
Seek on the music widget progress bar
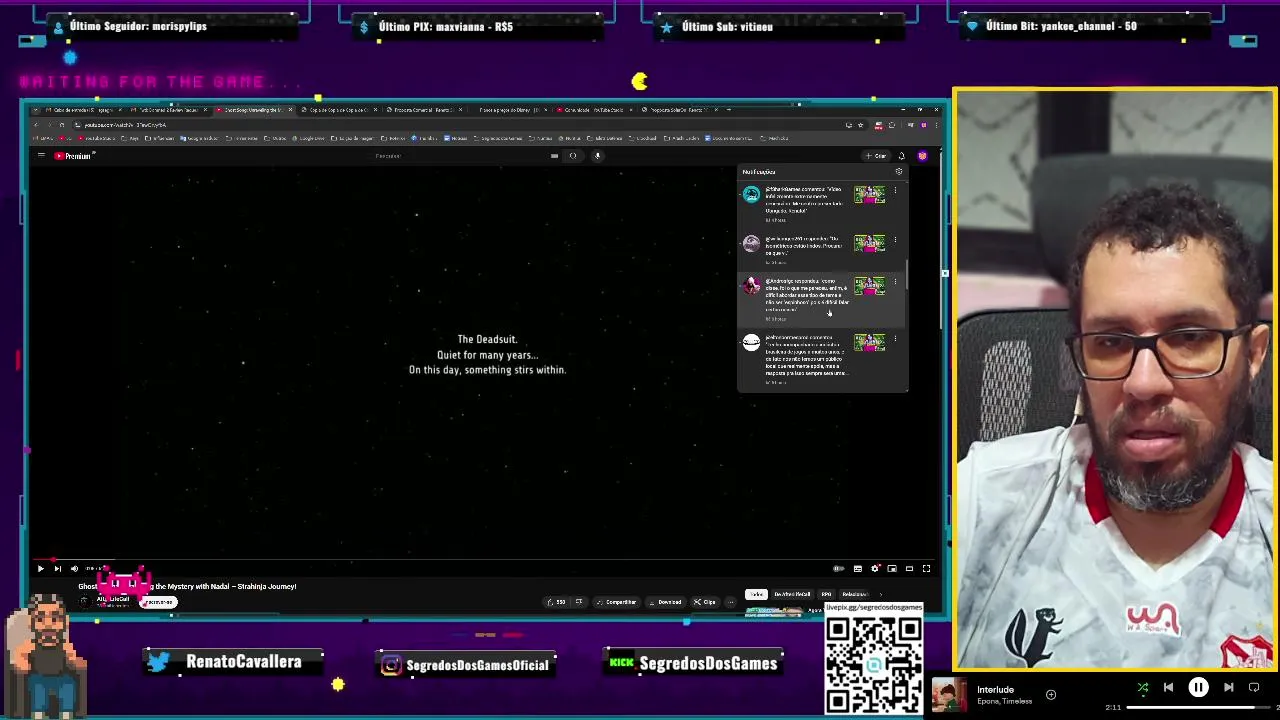[x=1200, y=708]
